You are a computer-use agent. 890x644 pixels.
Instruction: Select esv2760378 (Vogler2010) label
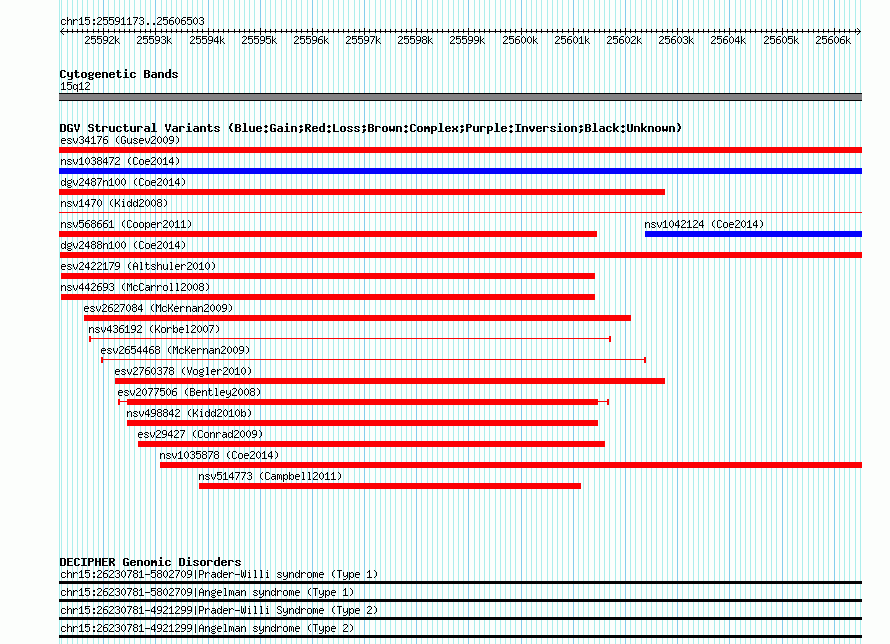point(183,371)
